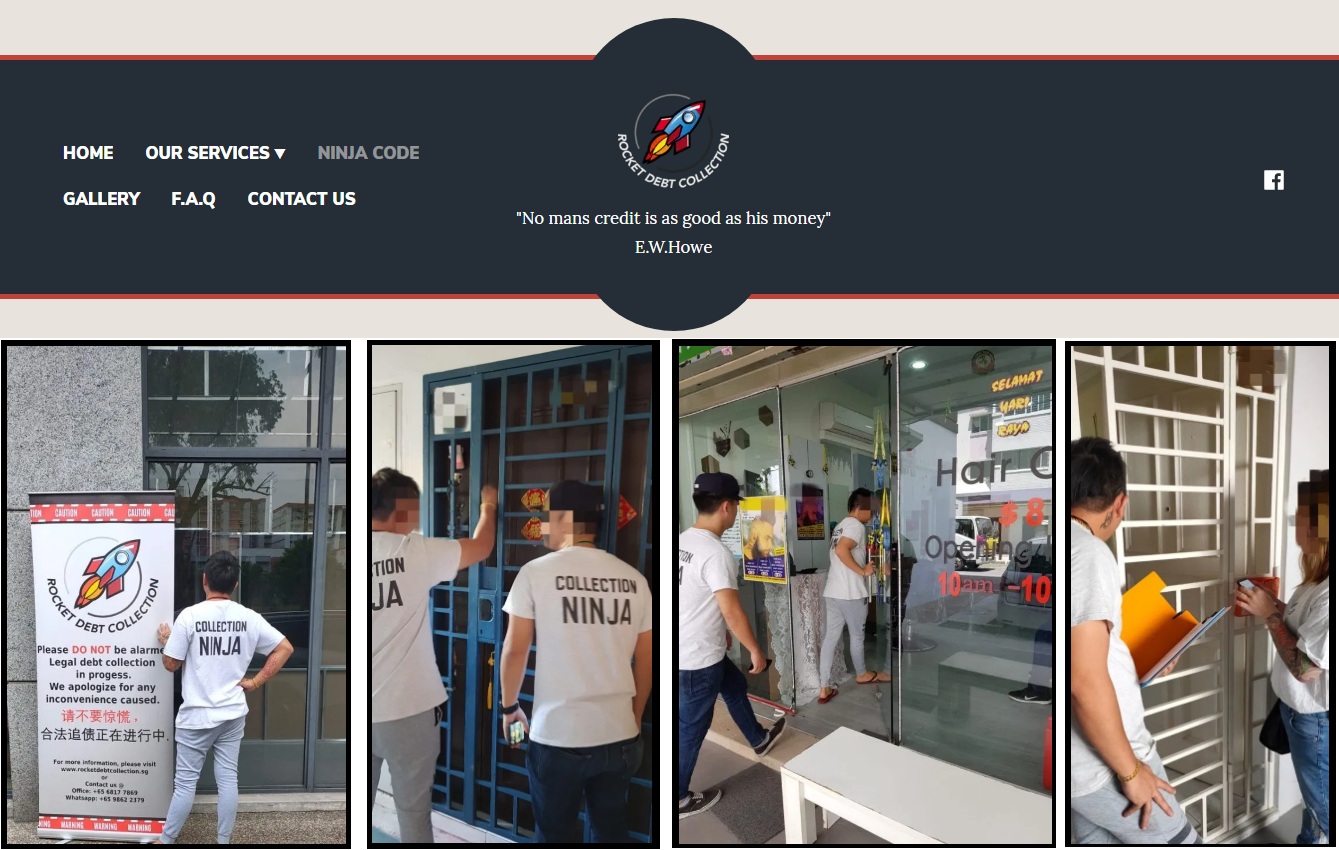This screenshot has height=850, width=1339.
Task: Open photo at the white metal gate
Action: [x=1200, y=594]
